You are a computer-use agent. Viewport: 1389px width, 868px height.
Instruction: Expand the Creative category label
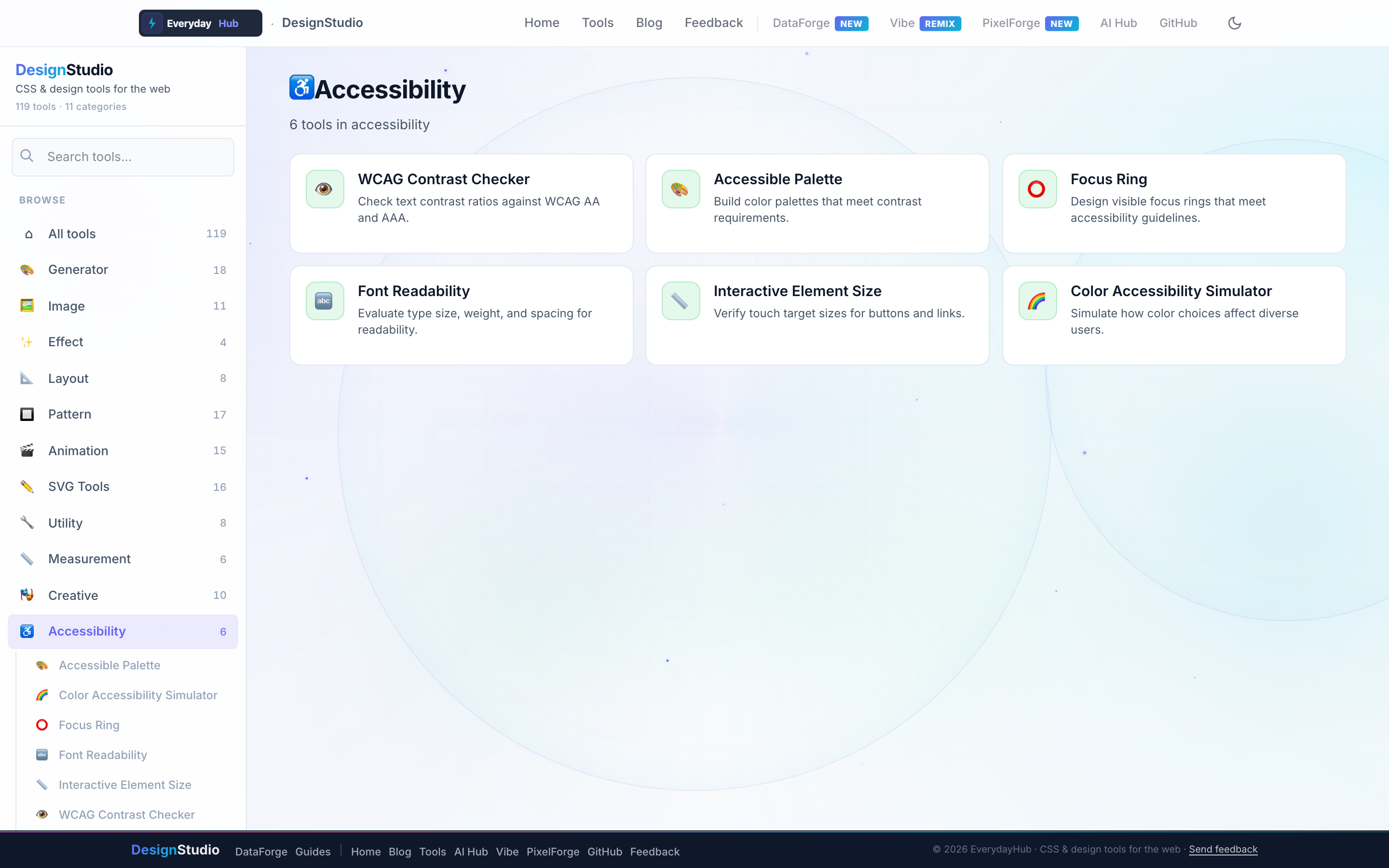pos(73,596)
